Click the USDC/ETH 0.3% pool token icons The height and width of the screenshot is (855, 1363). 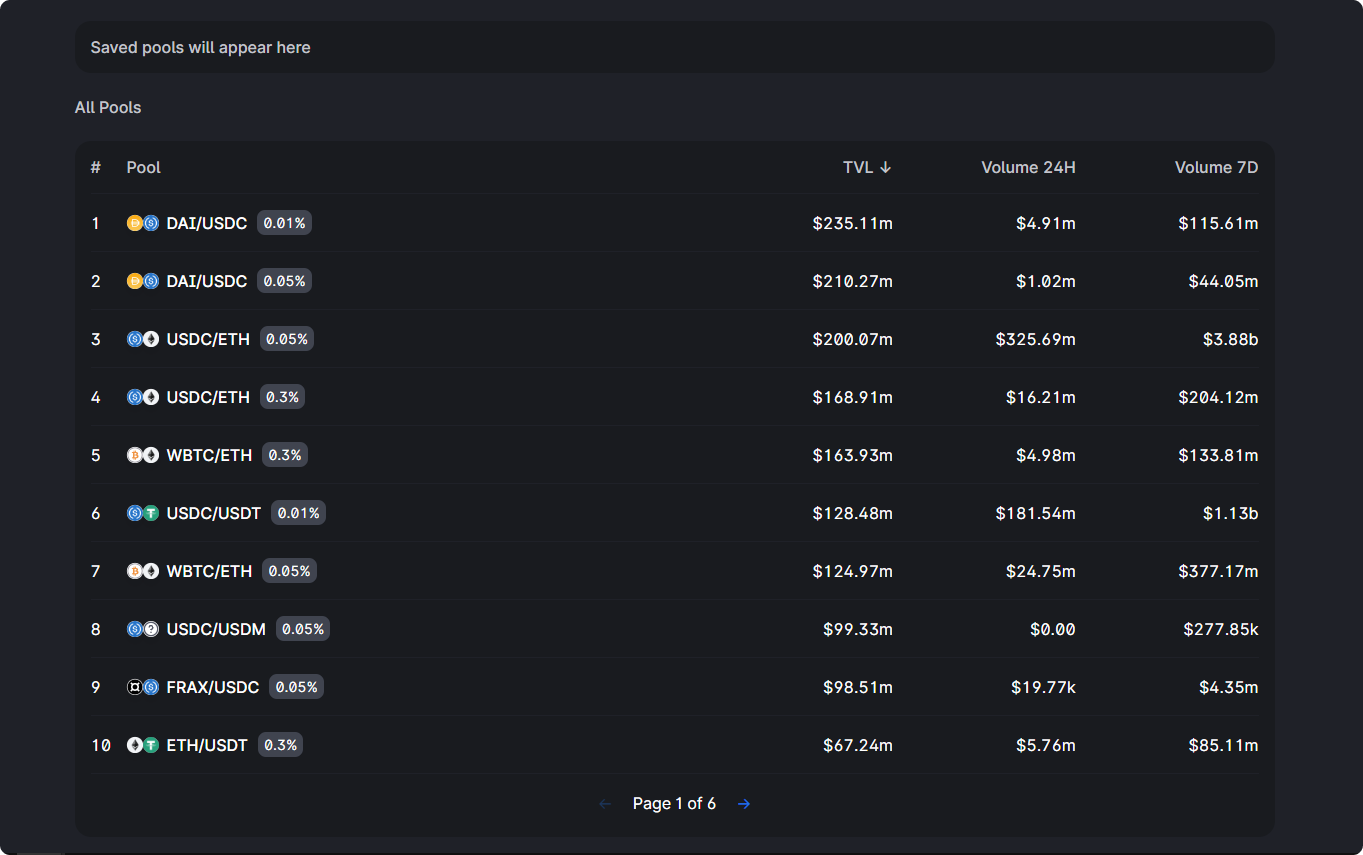(x=143, y=397)
